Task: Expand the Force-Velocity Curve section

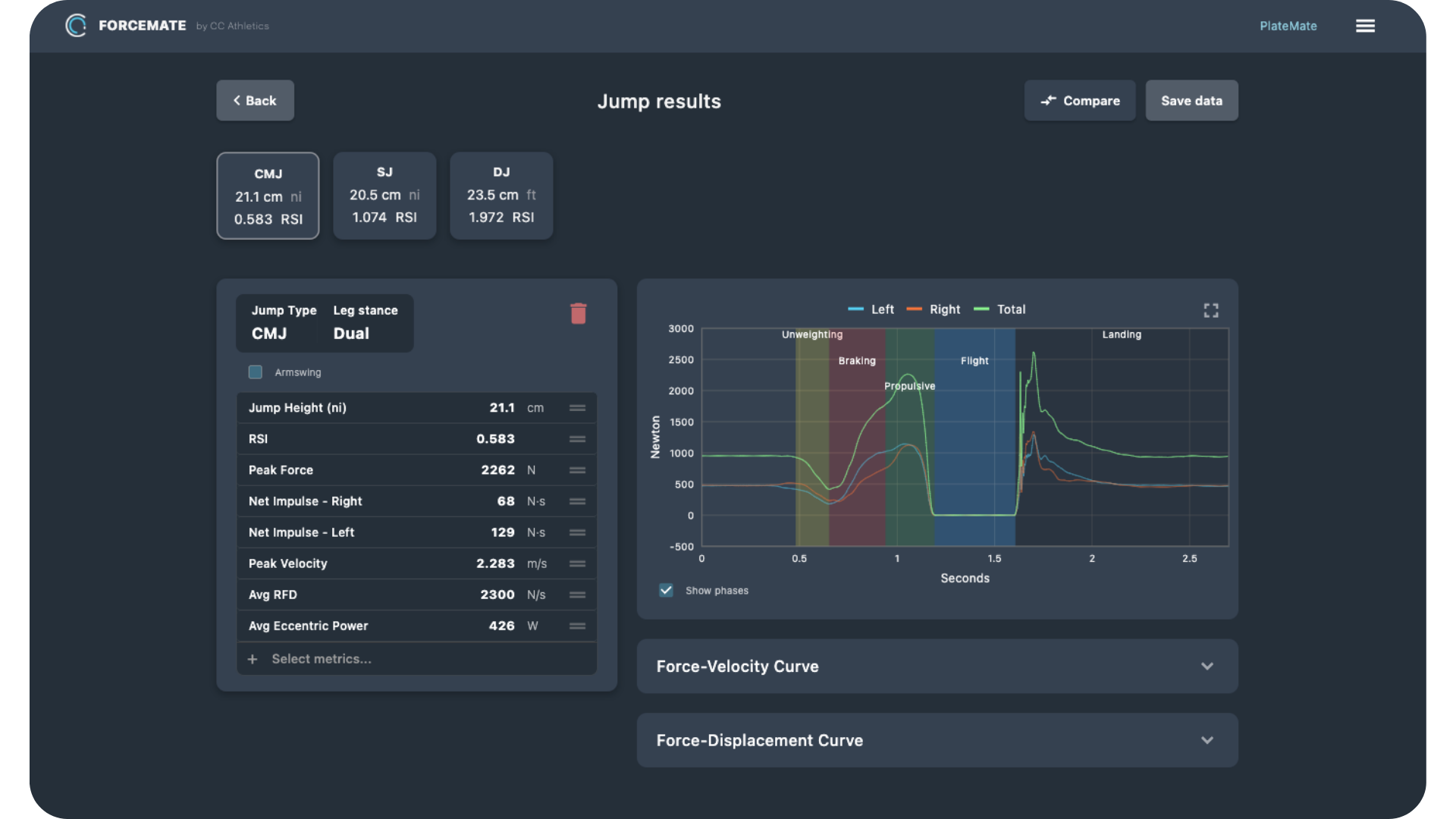Action: coord(1207,667)
